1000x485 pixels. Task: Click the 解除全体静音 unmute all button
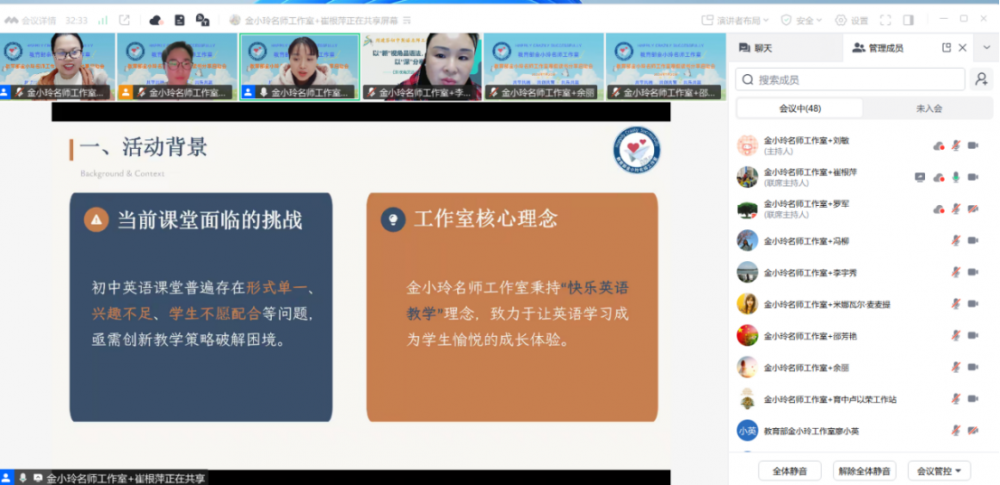(865, 471)
